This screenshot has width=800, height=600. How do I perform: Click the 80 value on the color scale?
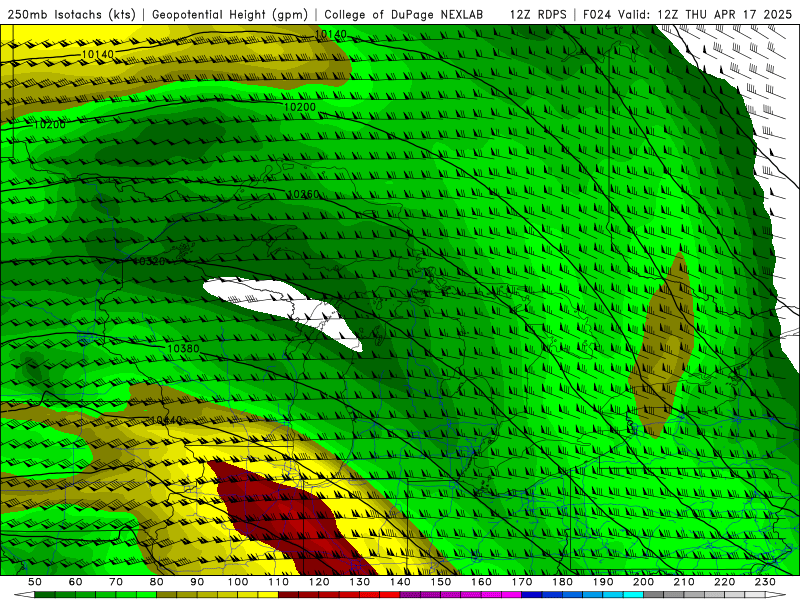point(157,582)
